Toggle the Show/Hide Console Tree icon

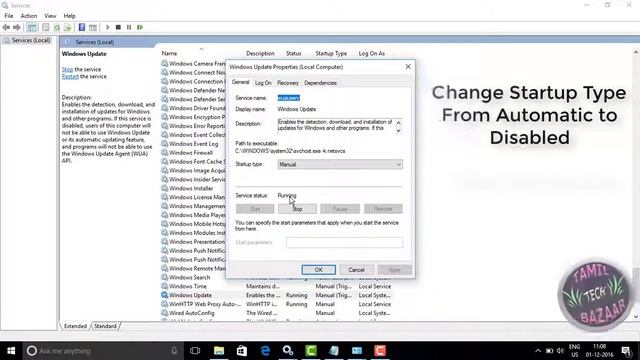click(32, 27)
